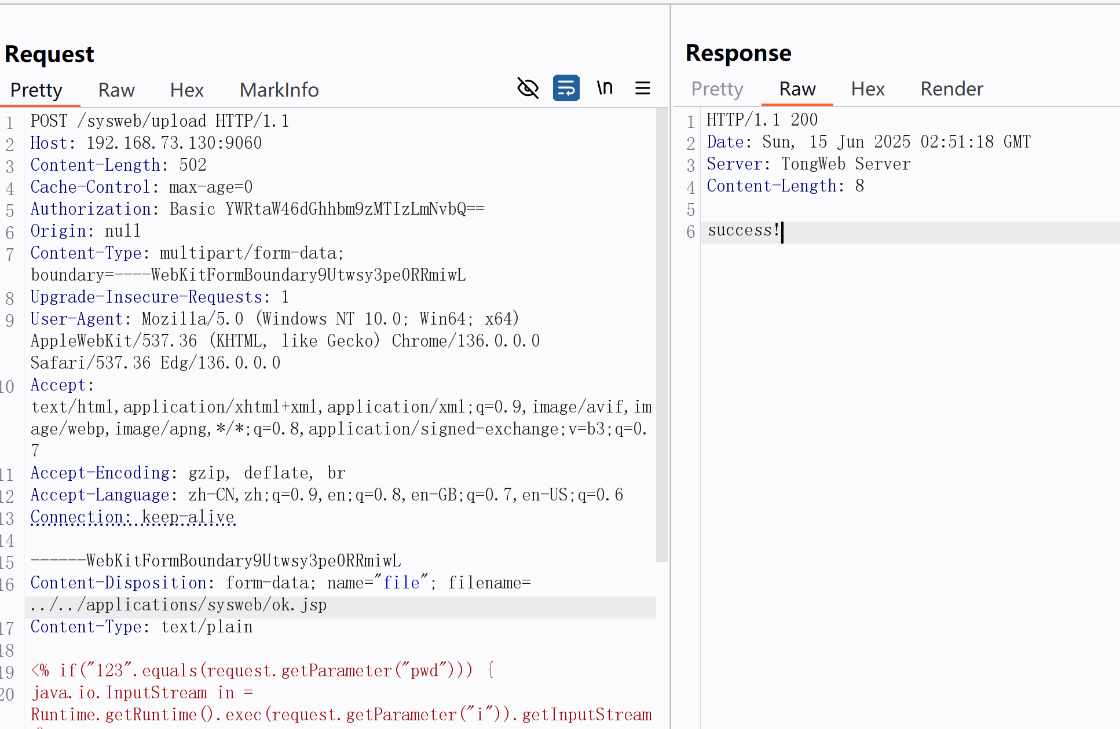Switch to the Request Pretty tab

point(36,90)
